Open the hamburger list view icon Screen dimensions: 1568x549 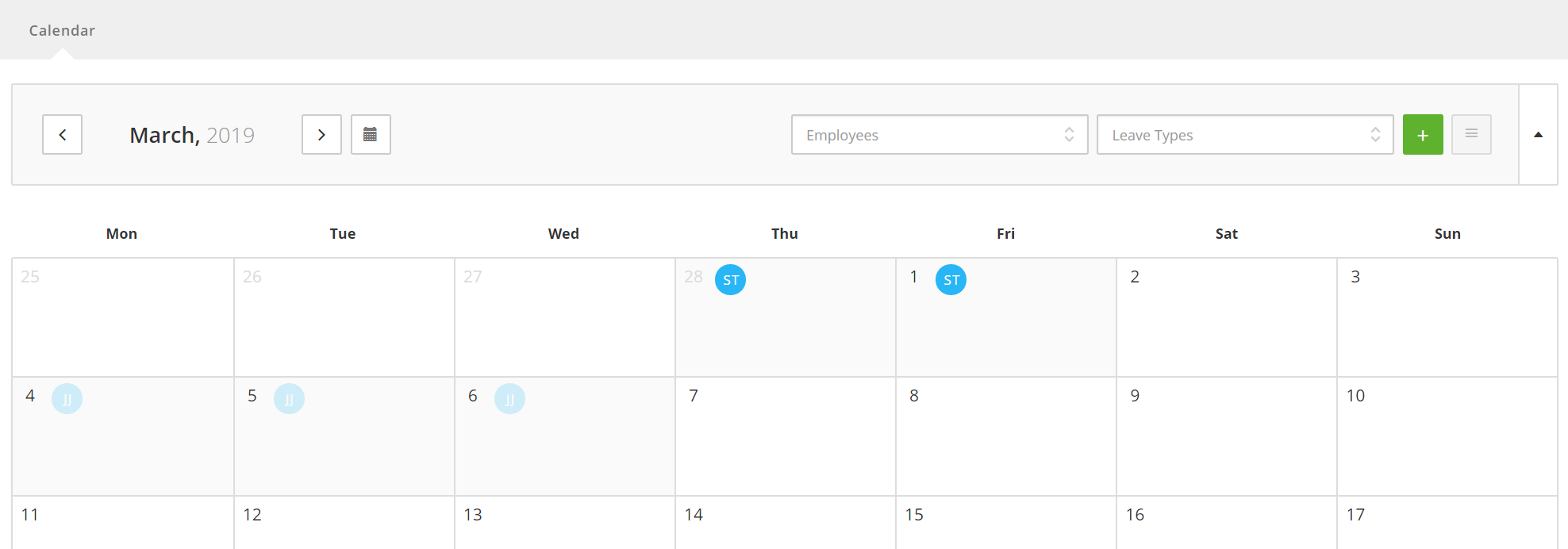pyautogui.click(x=1471, y=135)
